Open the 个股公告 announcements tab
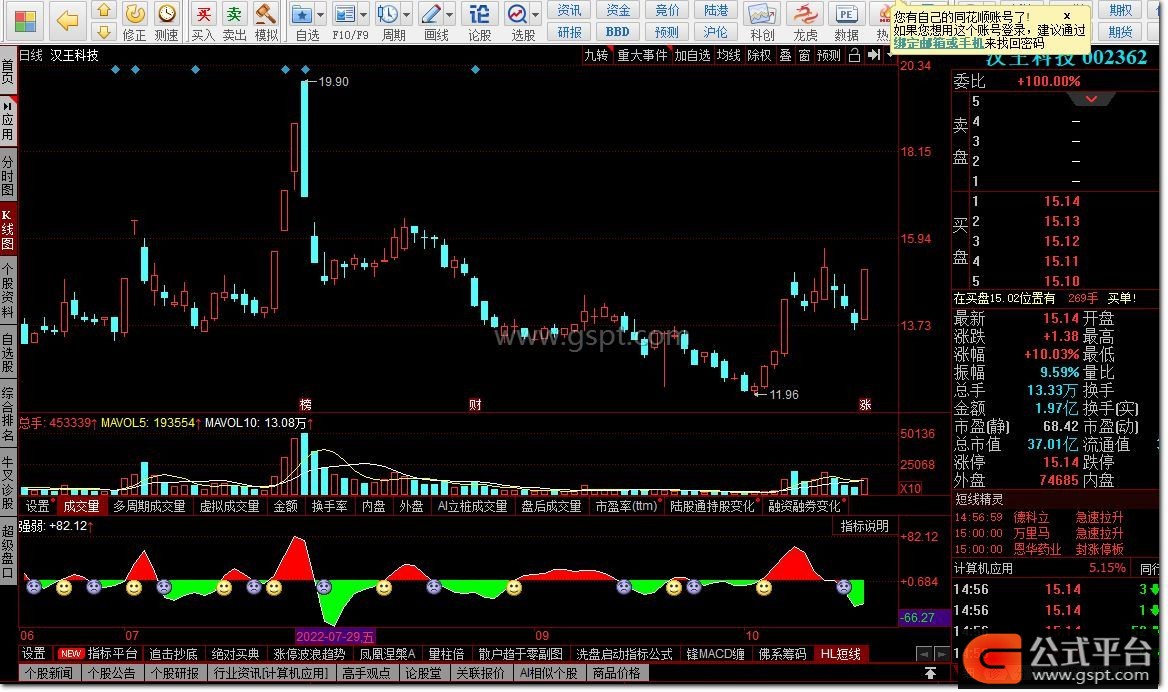 pos(112,673)
